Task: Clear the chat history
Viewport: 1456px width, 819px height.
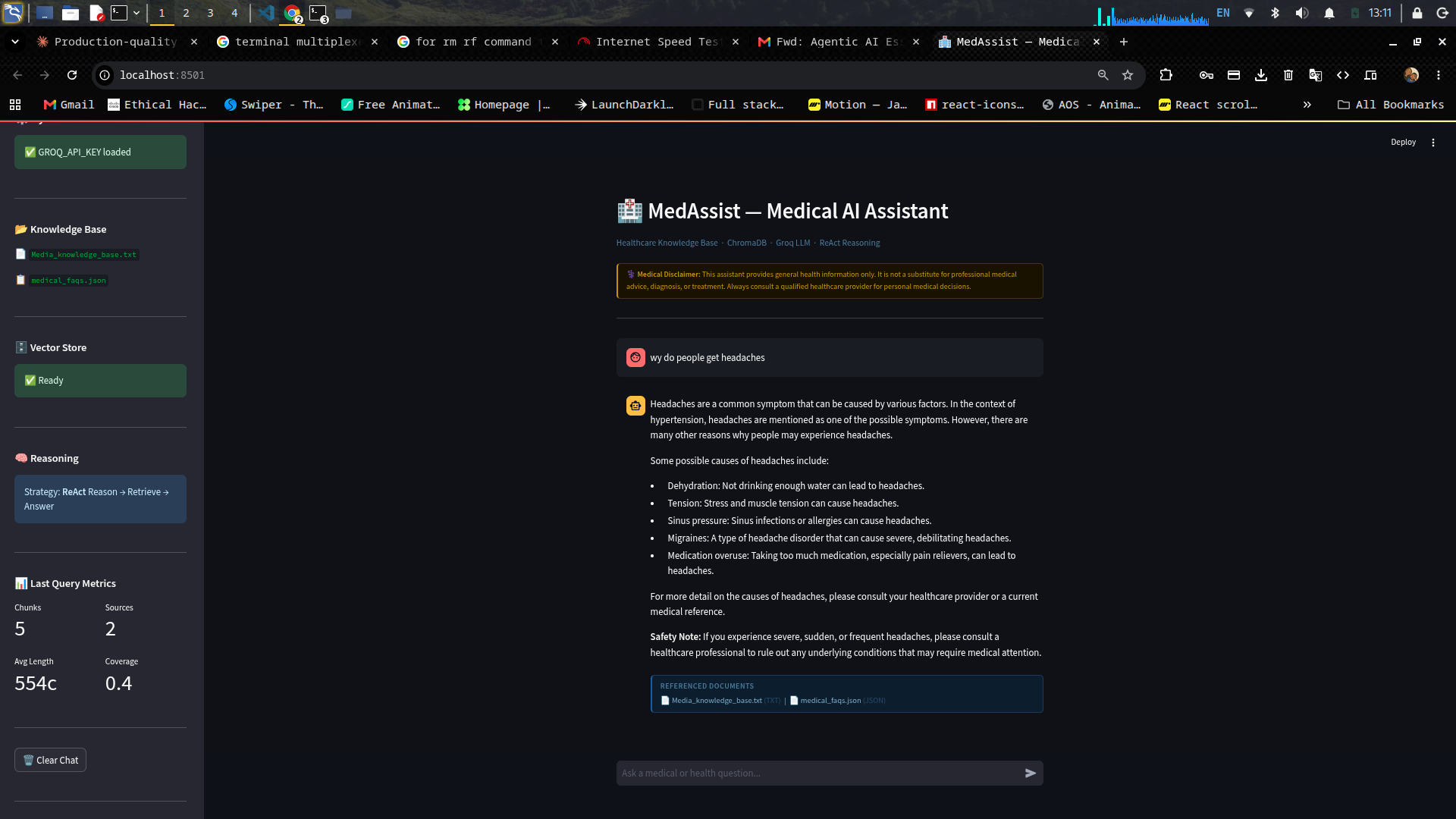Action: coord(50,760)
